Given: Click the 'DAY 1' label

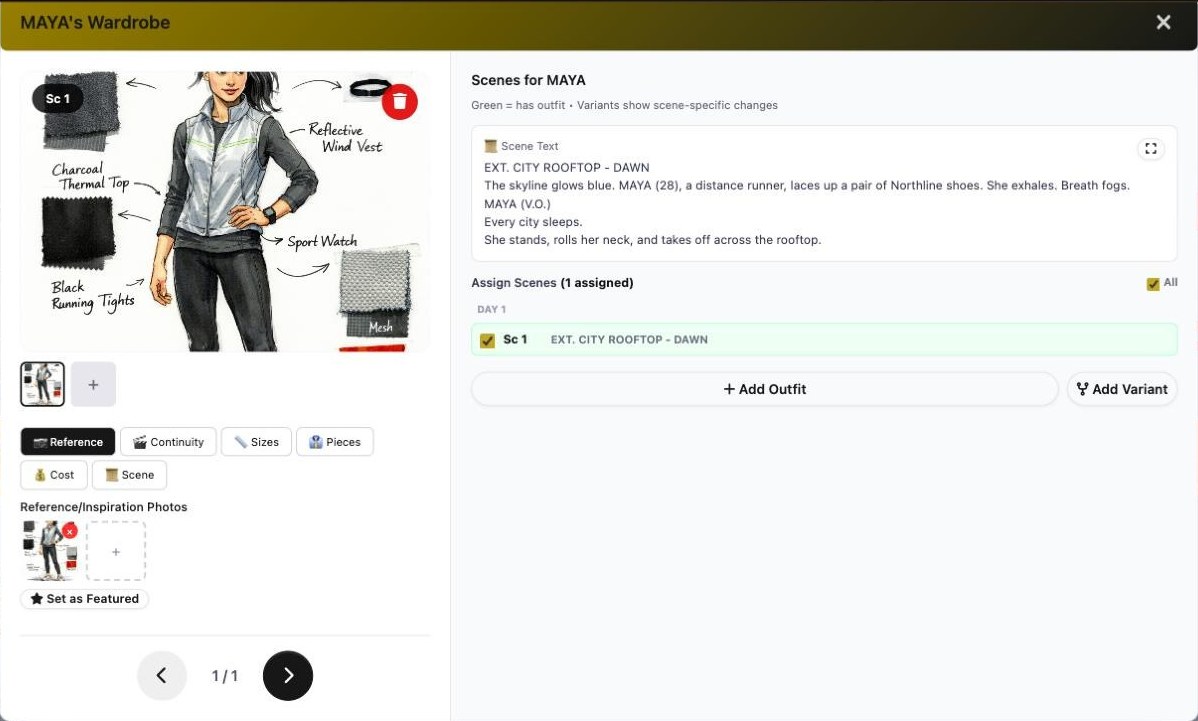Looking at the screenshot, I should point(491,309).
